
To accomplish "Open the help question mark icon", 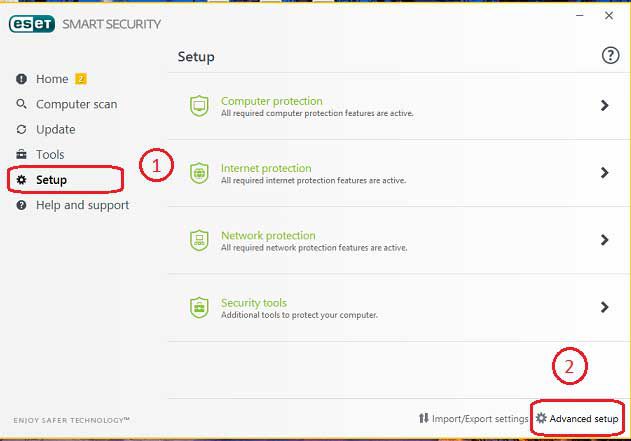I will pos(610,56).
